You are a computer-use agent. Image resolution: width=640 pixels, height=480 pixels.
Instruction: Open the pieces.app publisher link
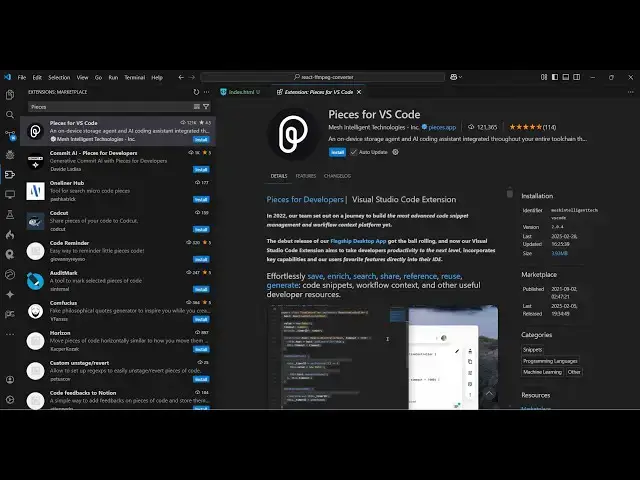click(442, 127)
